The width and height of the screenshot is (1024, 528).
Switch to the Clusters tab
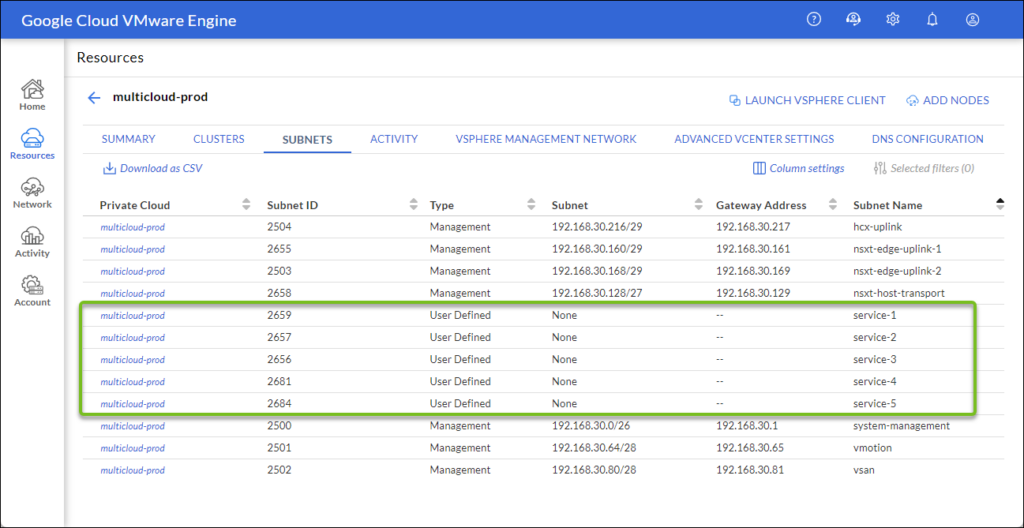coord(219,139)
